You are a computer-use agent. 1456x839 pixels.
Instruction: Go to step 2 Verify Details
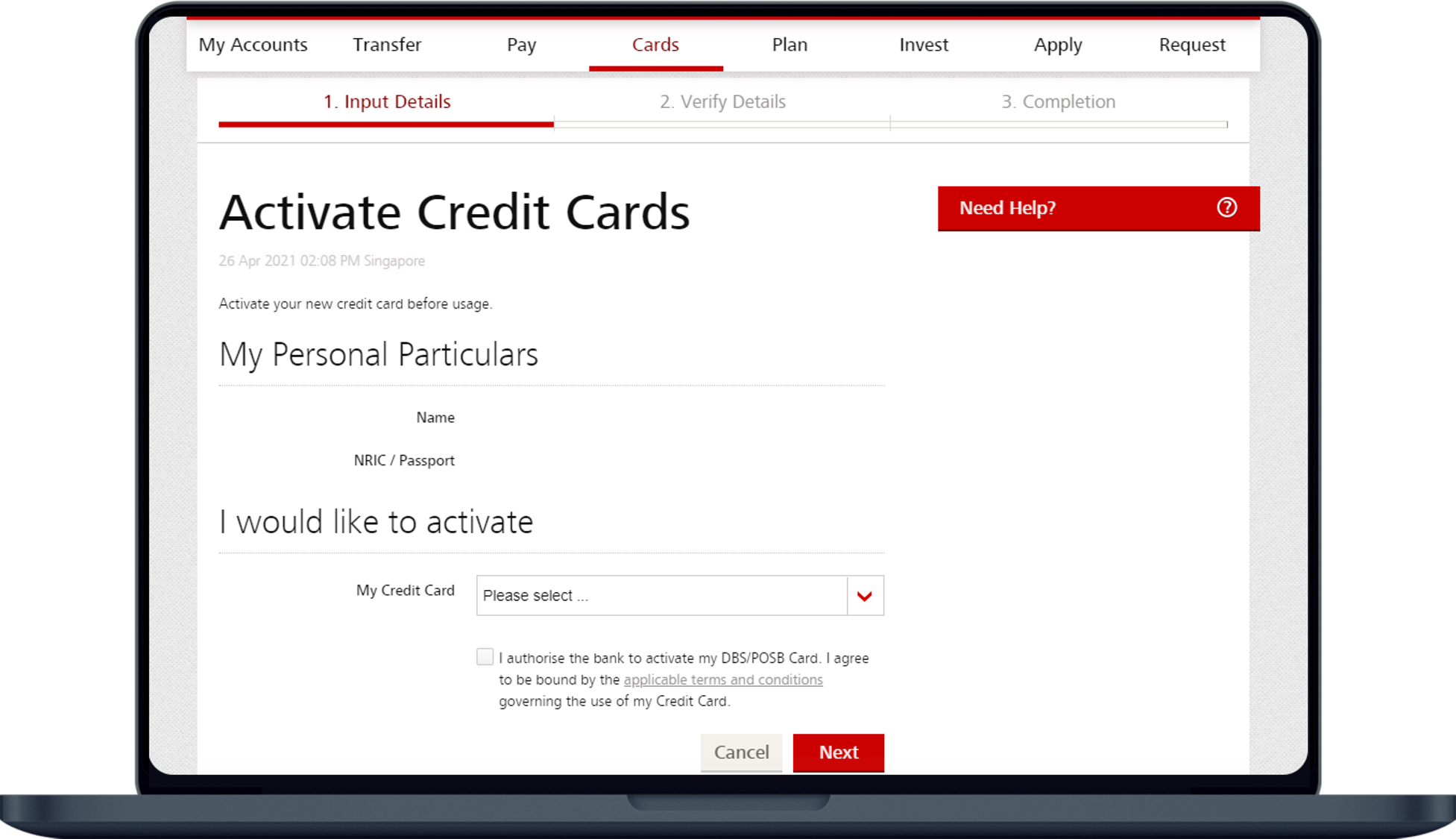[722, 101]
